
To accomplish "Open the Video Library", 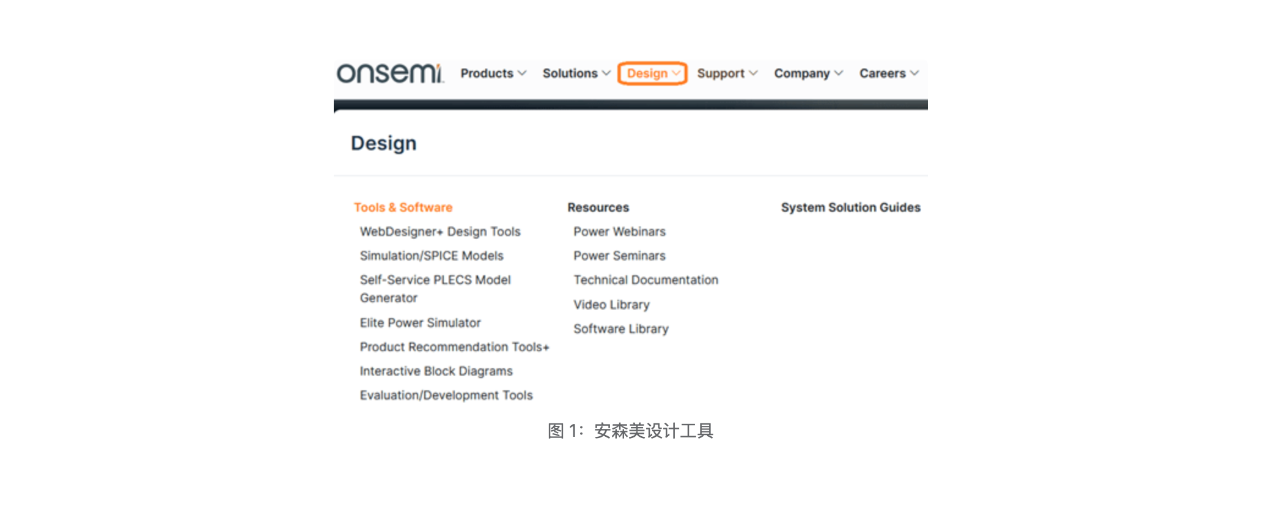I will click(611, 305).
